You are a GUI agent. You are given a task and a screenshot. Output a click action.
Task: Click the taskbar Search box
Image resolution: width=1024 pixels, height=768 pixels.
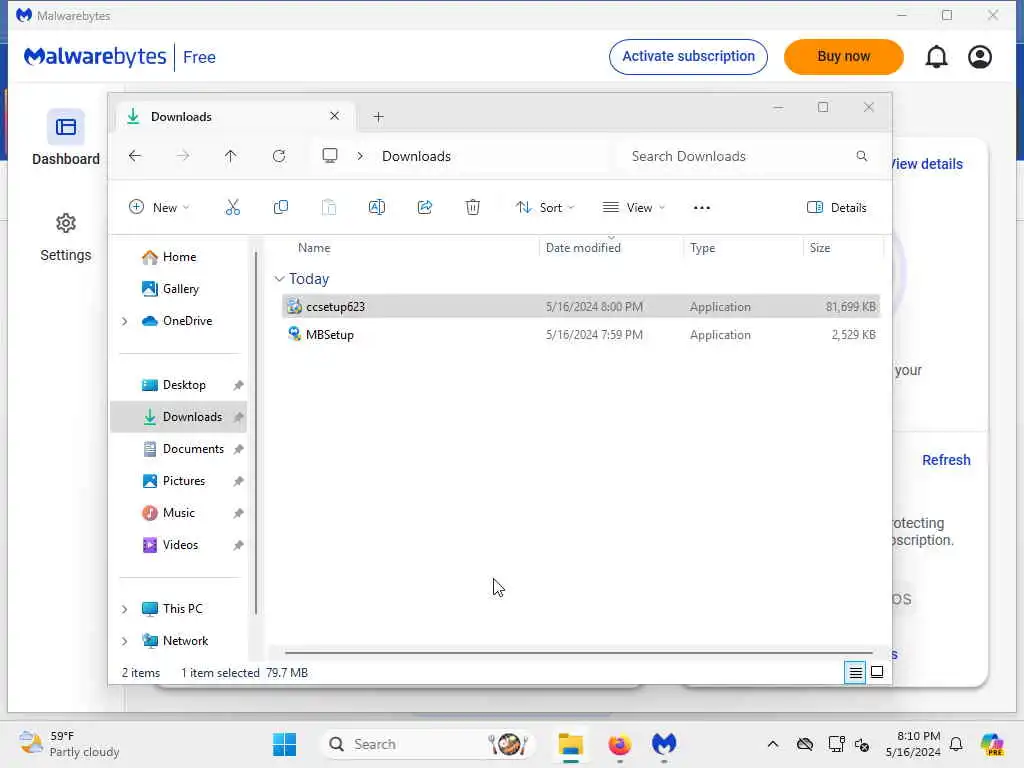tap(428, 744)
